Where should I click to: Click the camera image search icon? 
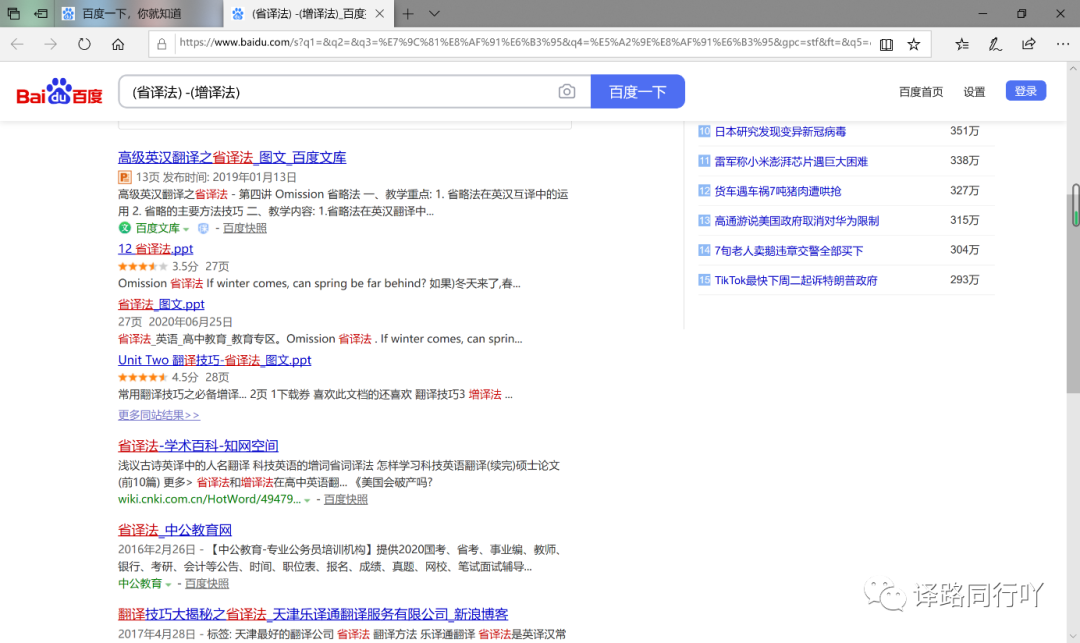566,92
